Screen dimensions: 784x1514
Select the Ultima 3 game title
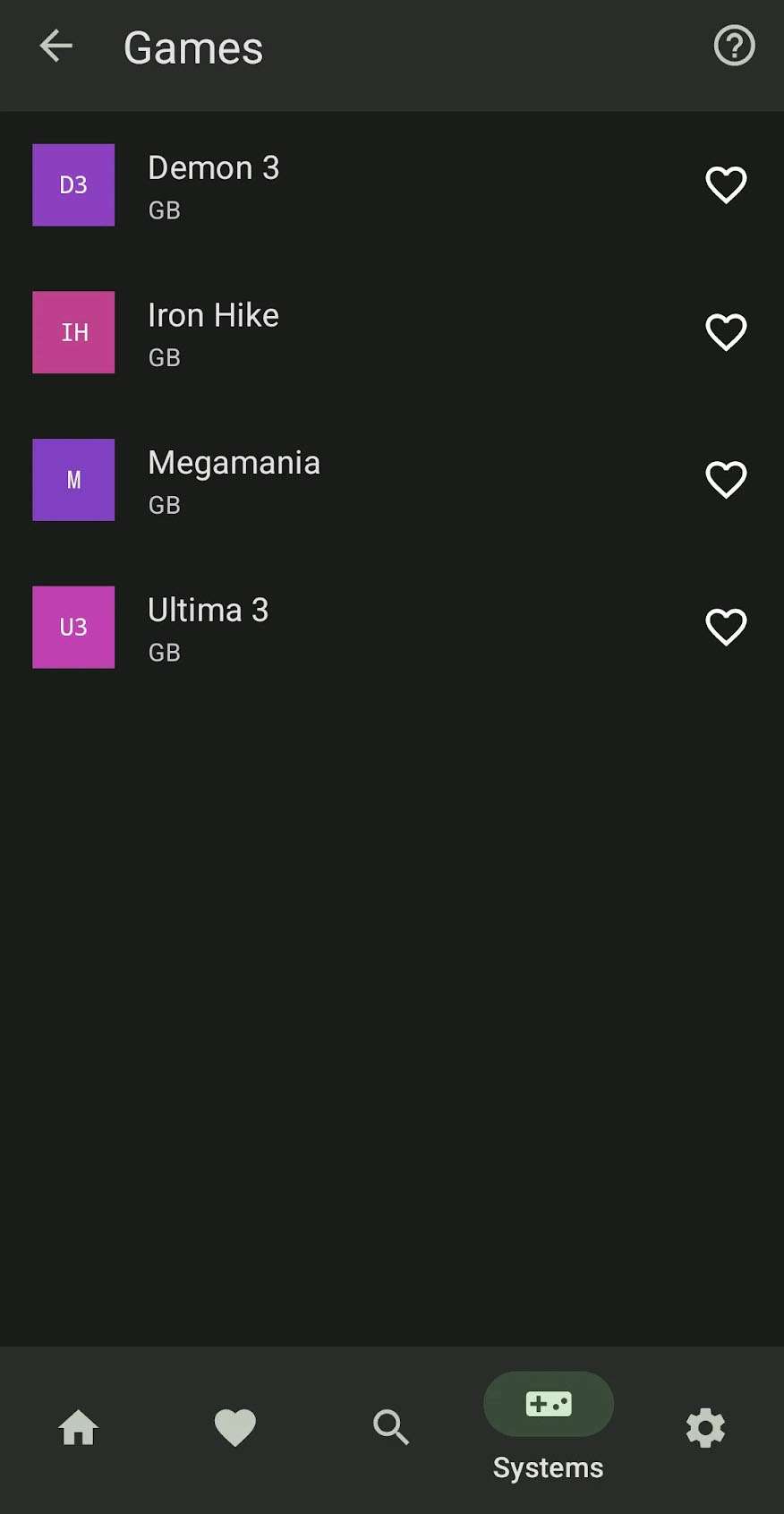pyautogui.click(x=208, y=610)
